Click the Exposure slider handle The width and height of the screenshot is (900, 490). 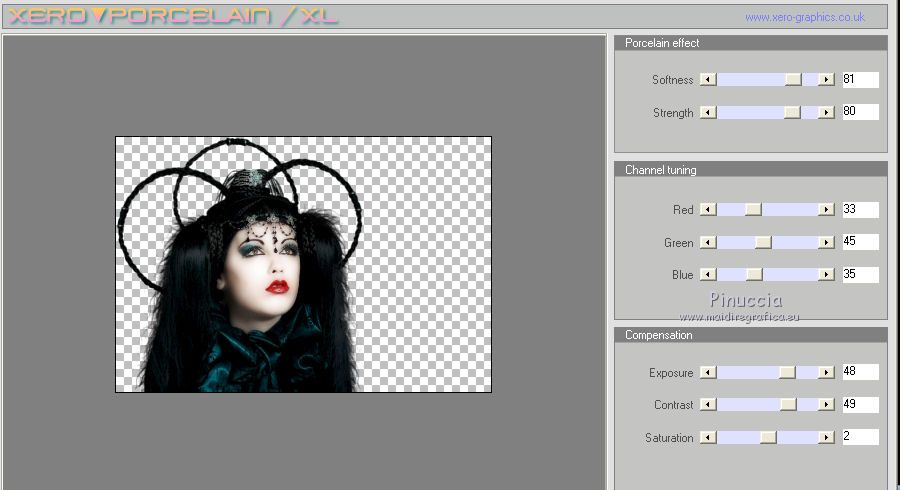pos(787,372)
